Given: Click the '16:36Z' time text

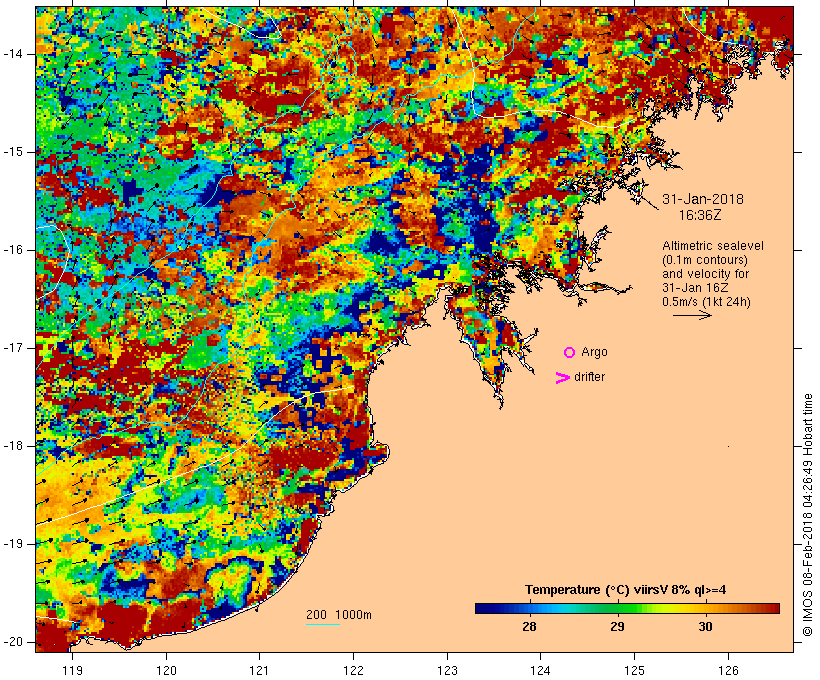Looking at the screenshot, I should tap(700, 215).
